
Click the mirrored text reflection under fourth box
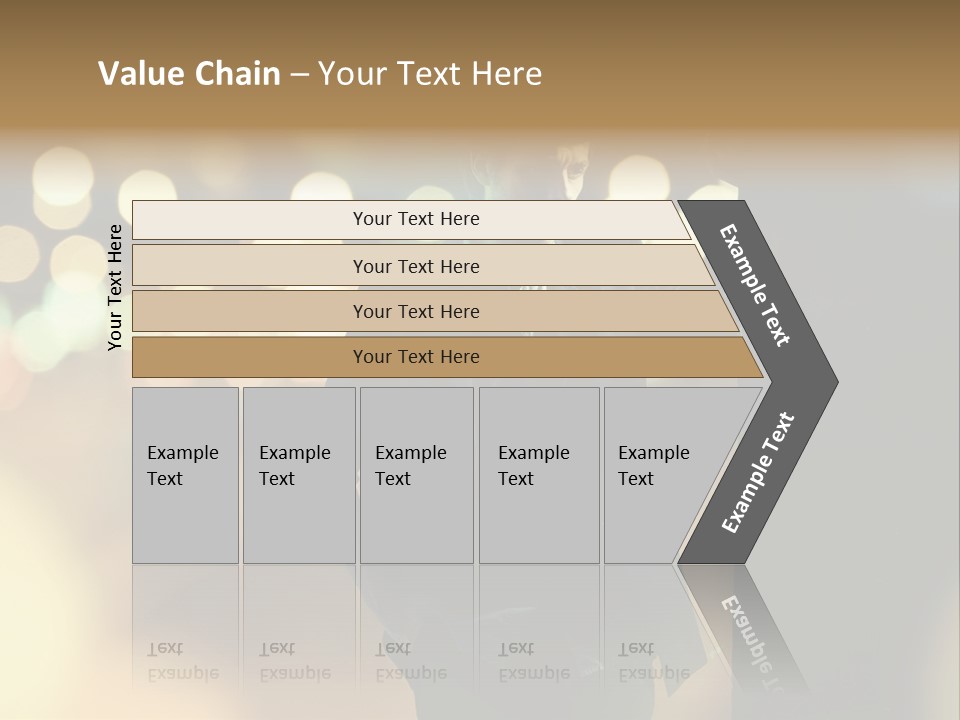coord(534,661)
